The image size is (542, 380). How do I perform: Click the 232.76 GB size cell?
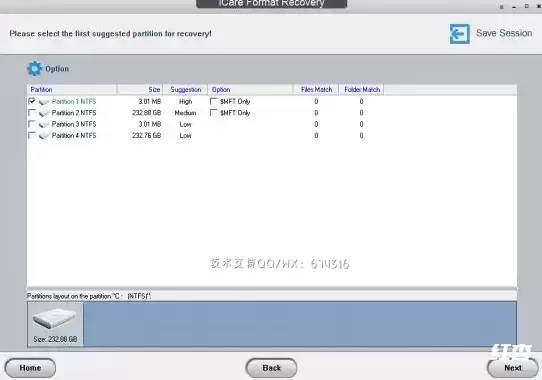point(147,136)
